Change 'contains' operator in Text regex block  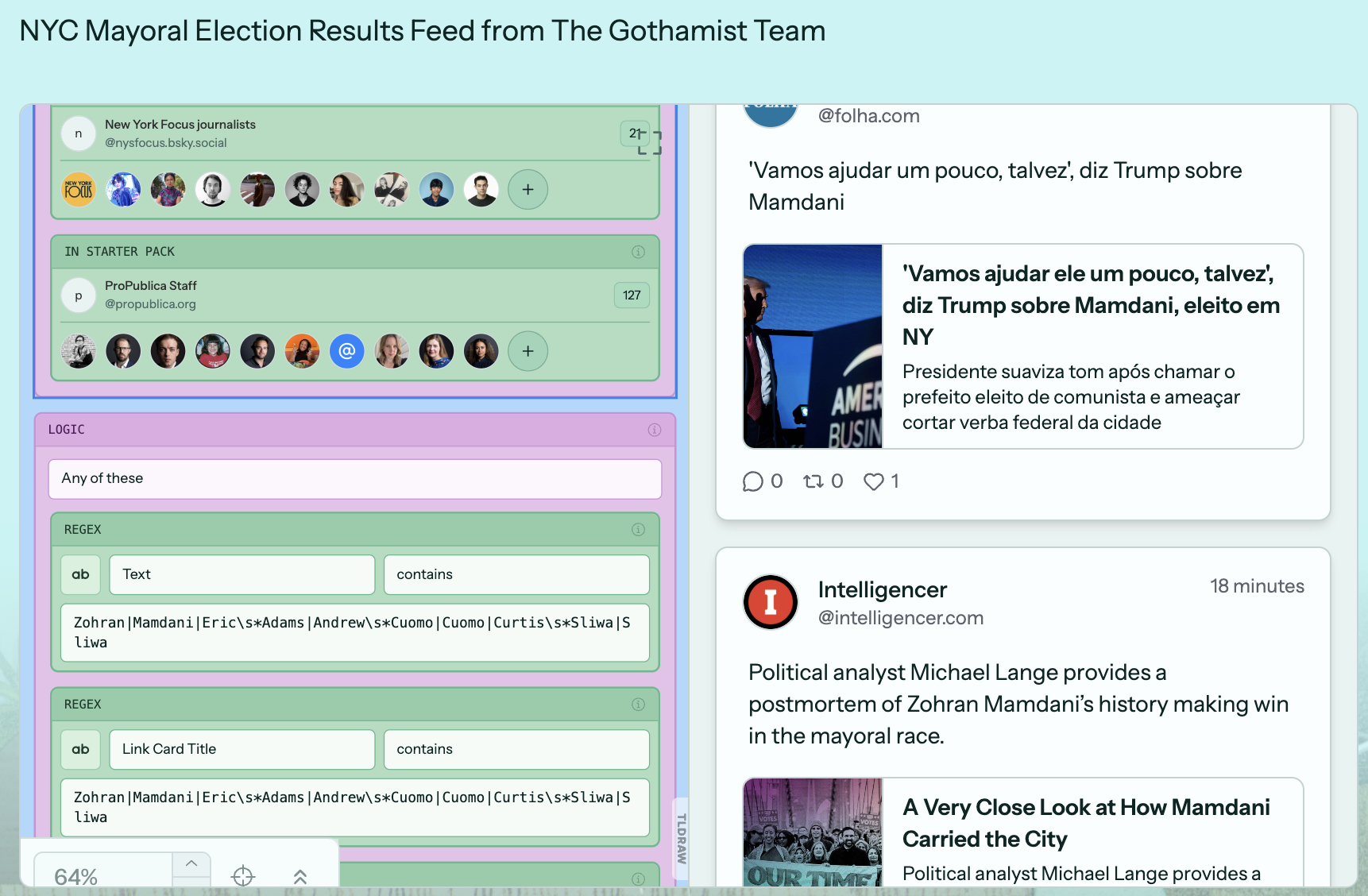click(x=516, y=574)
